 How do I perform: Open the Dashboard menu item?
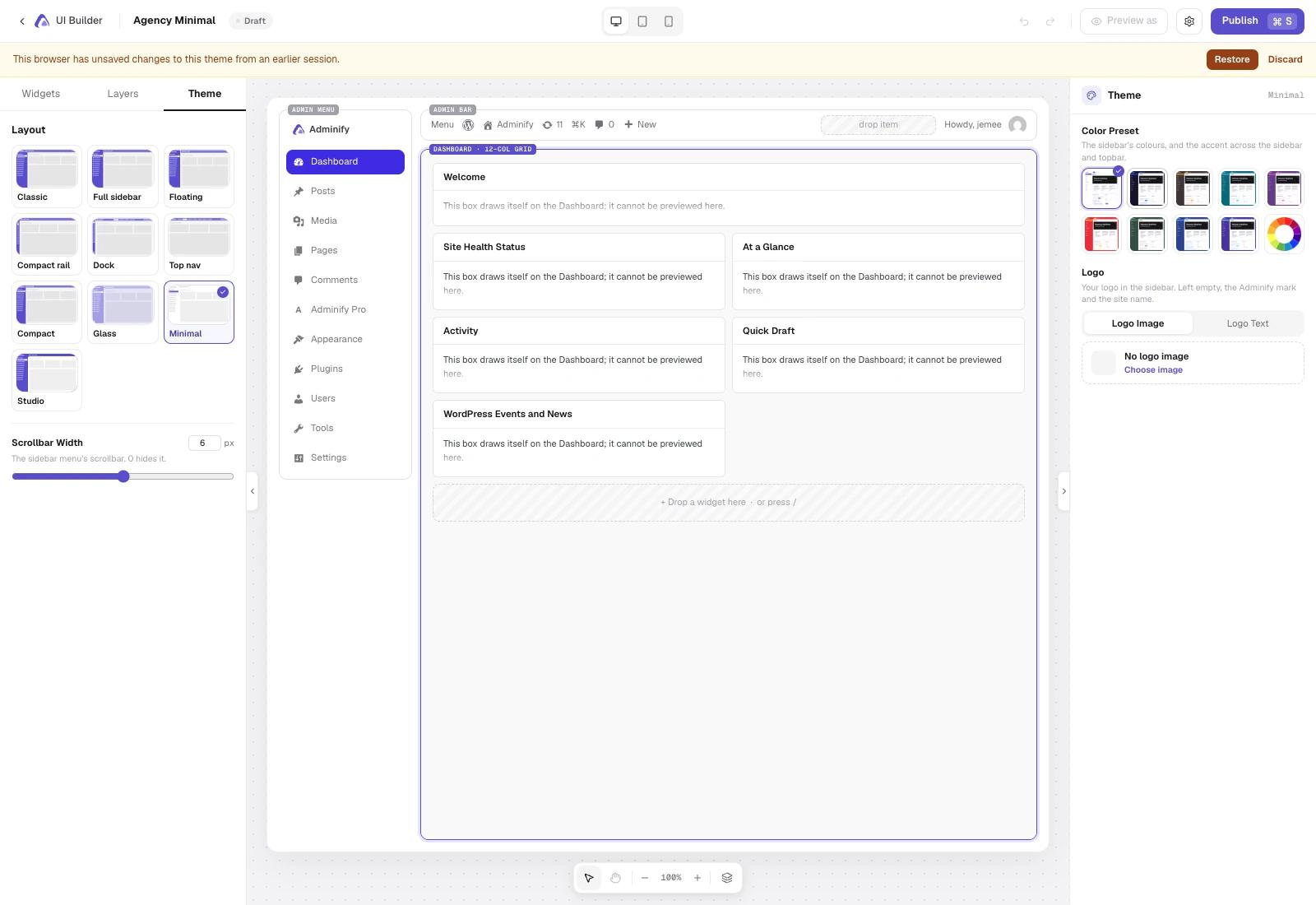point(345,162)
